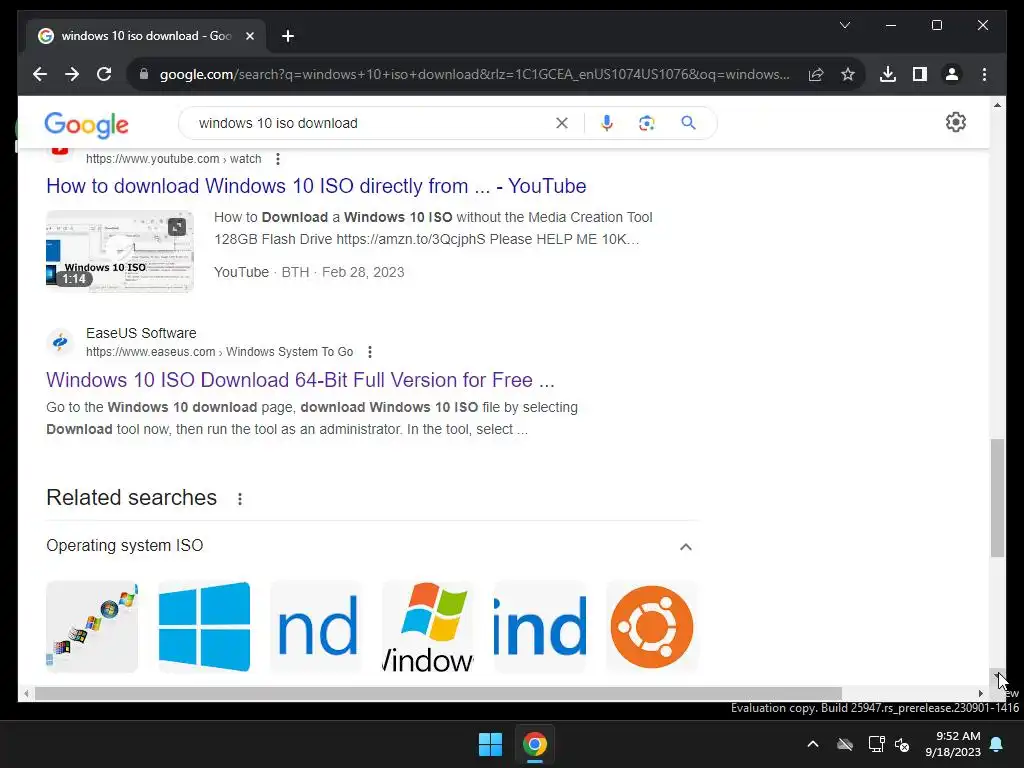Open EaseUS Windows 10 ISO Download link
Image resolution: width=1024 pixels, height=768 pixels.
(300, 380)
